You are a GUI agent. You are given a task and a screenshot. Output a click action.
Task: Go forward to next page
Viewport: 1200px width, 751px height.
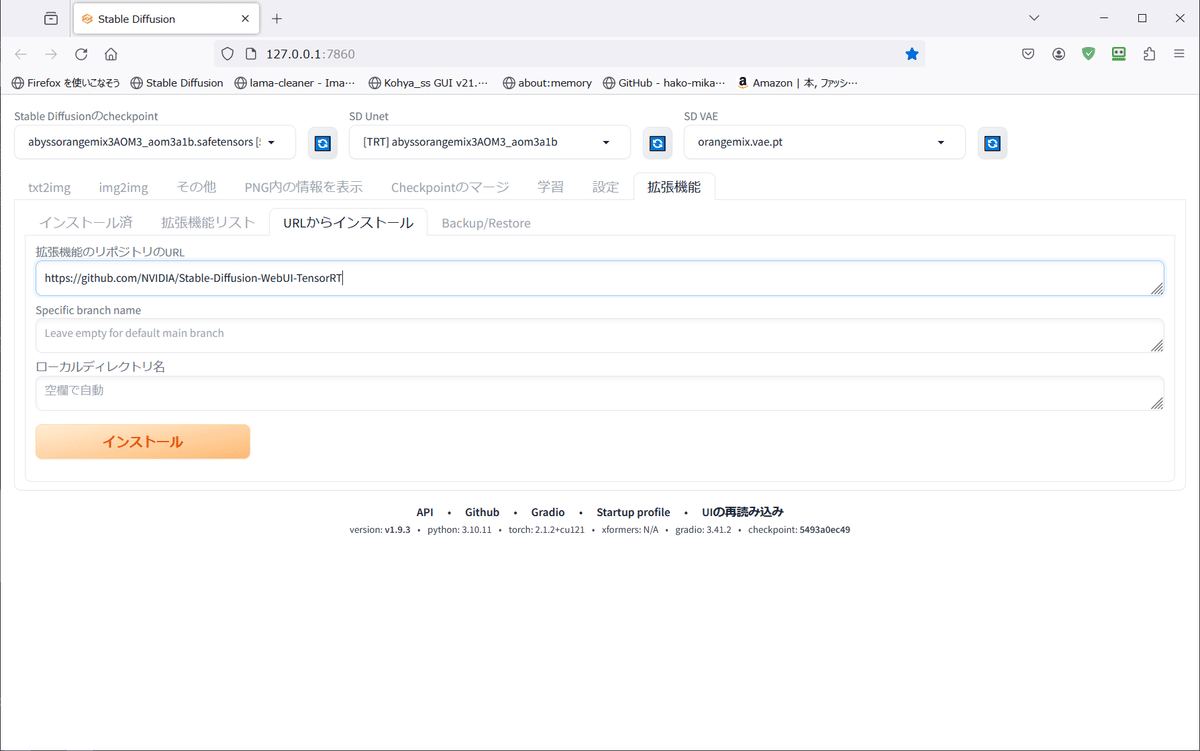[51, 54]
